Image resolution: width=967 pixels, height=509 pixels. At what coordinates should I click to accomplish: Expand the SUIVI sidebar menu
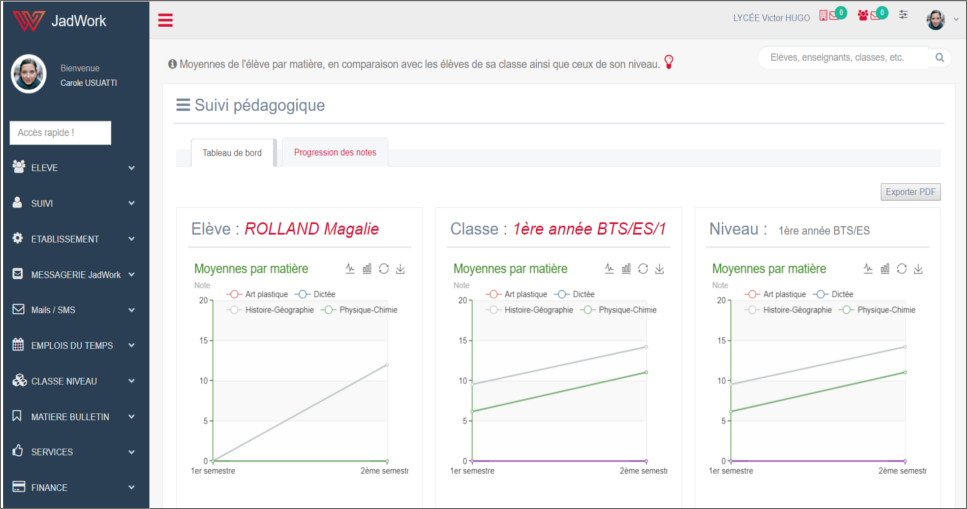tap(75, 203)
